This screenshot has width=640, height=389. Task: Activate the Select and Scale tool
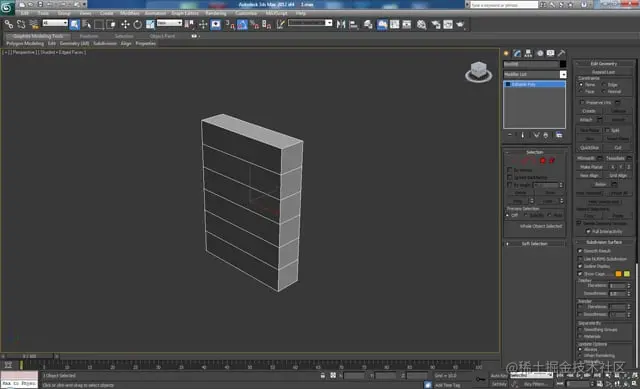pos(150,25)
